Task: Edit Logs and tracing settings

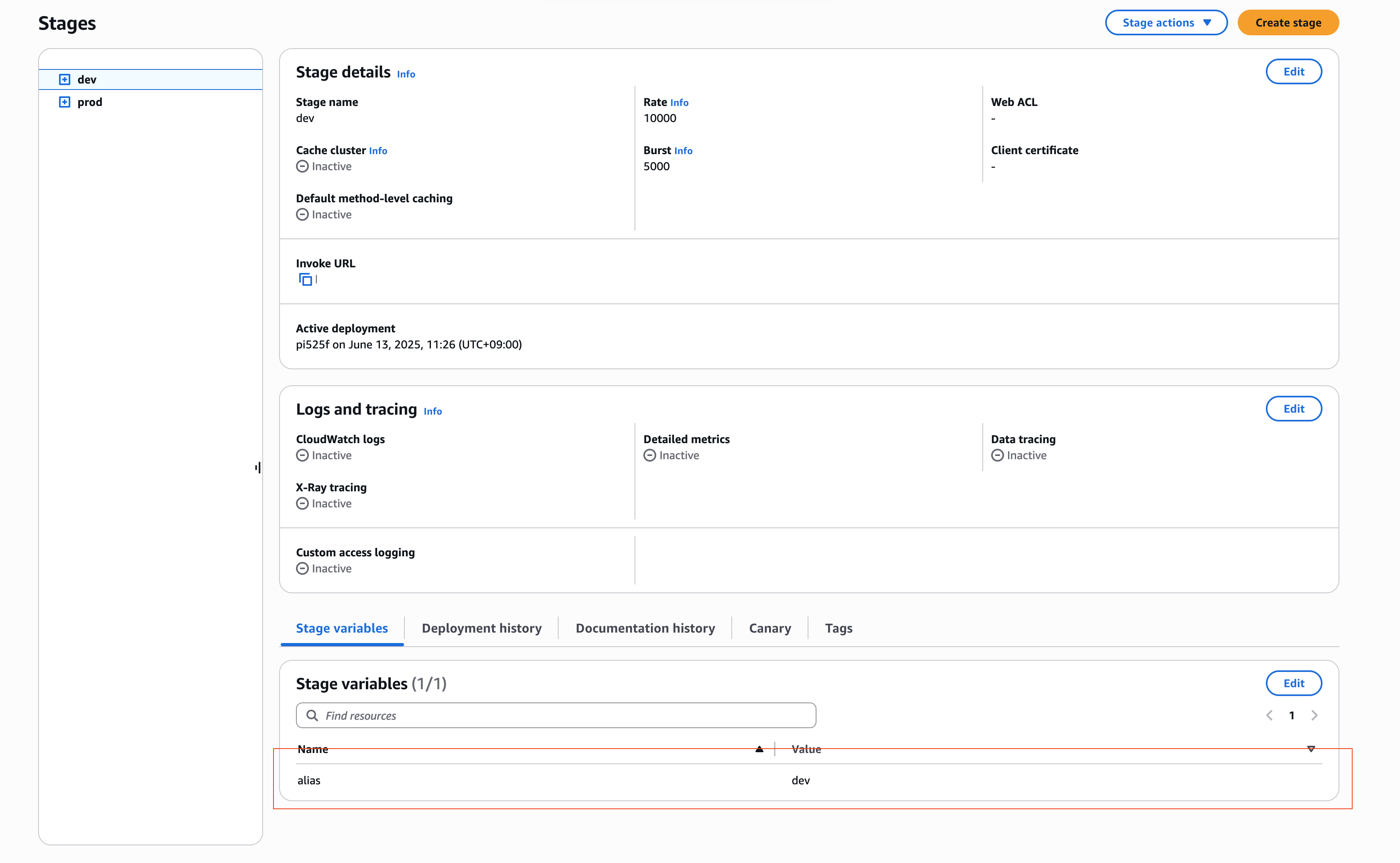Action: (x=1293, y=409)
